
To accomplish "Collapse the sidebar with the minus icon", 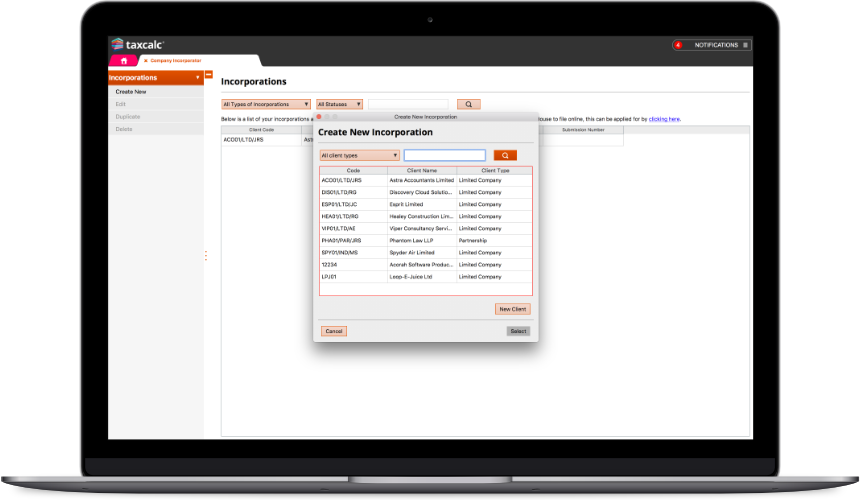I will coord(208,75).
